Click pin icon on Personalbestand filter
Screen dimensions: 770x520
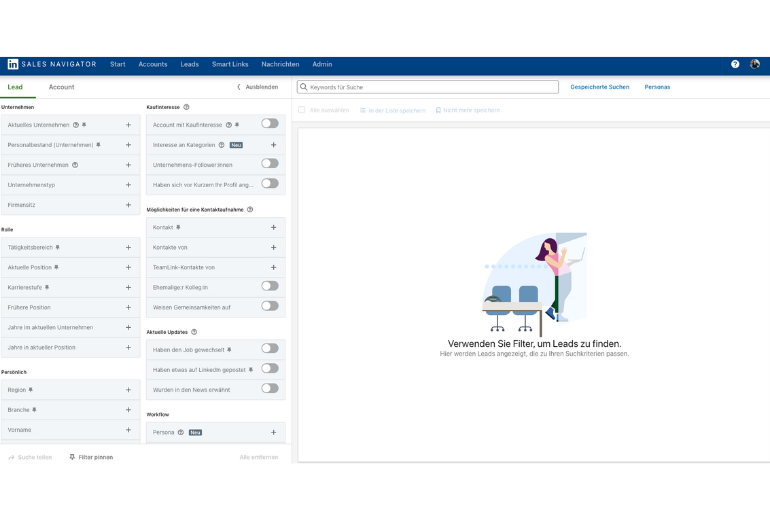(98, 145)
